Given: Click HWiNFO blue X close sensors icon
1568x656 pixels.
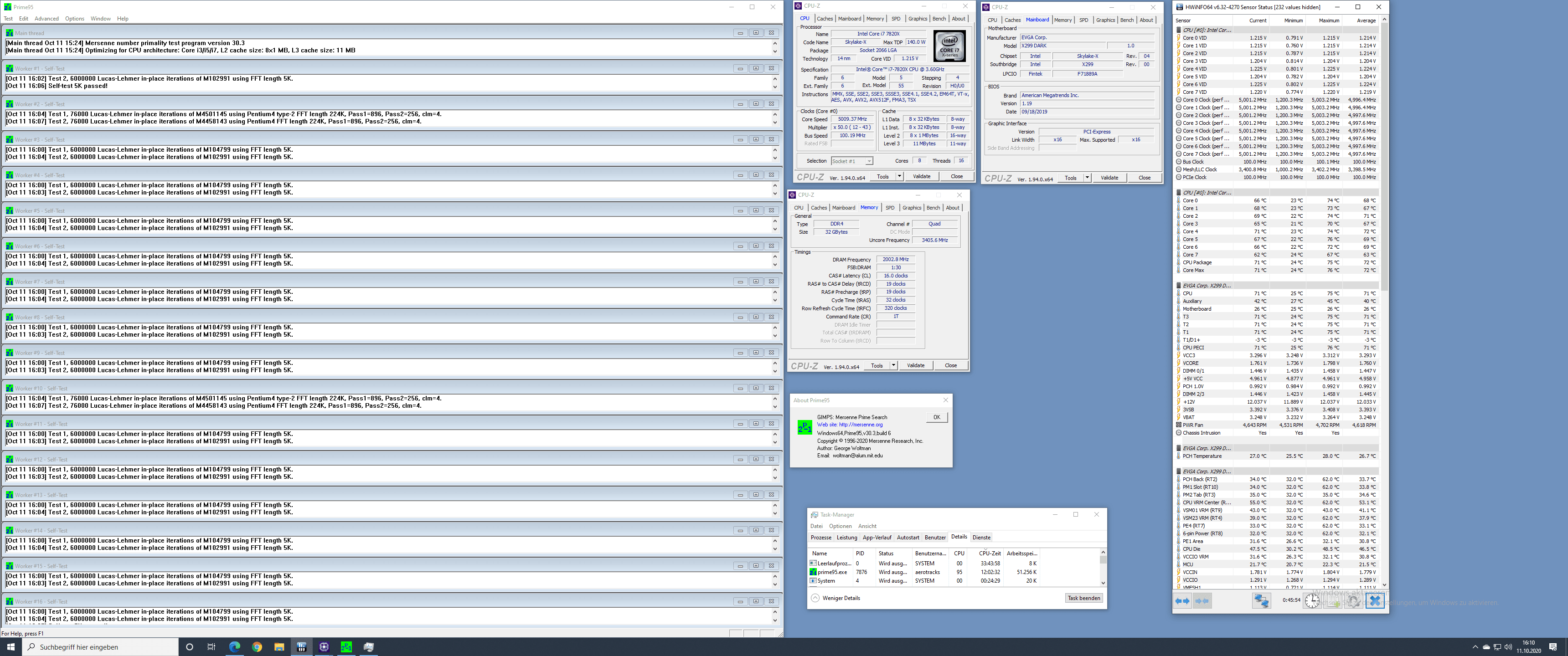Looking at the screenshot, I should click(1374, 600).
